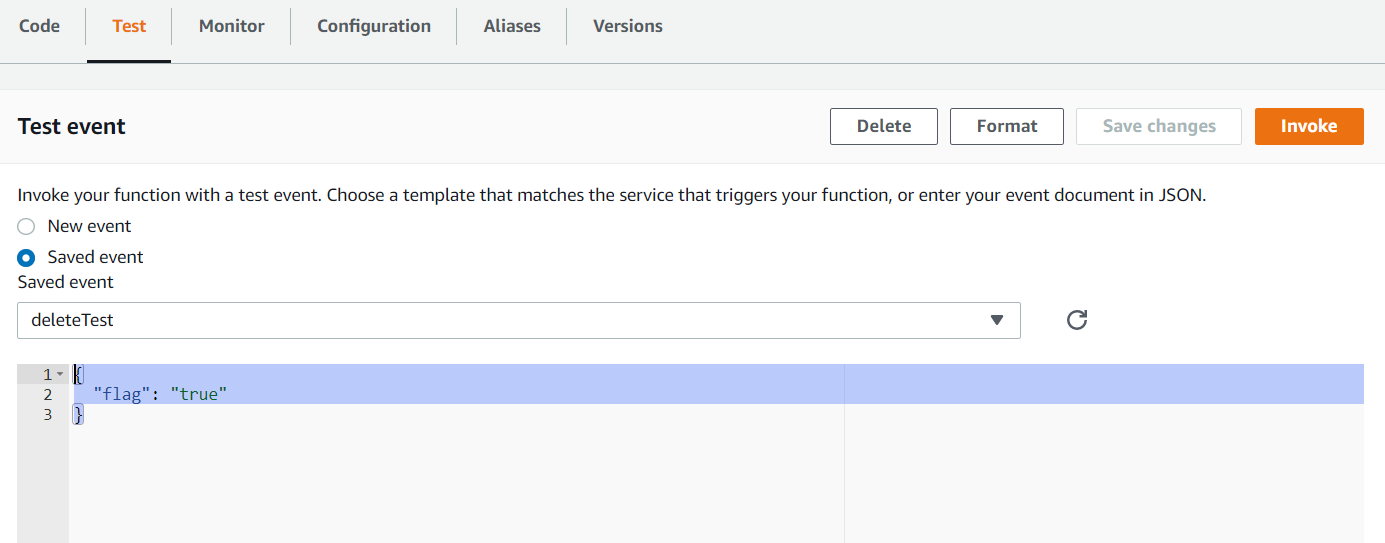Select the New event radio button
This screenshot has width=1385, height=543.
[x=26, y=227]
